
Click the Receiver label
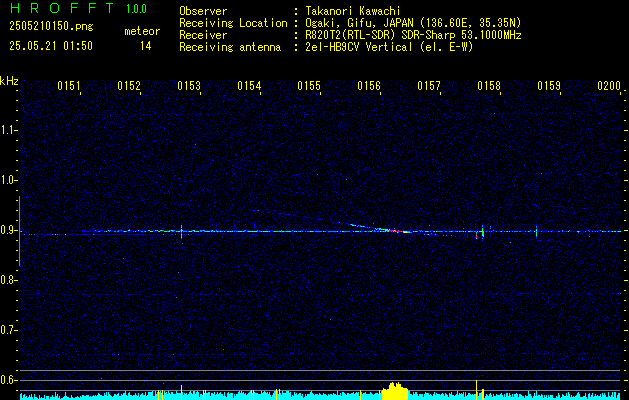pyautogui.click(x=203, y=35)
